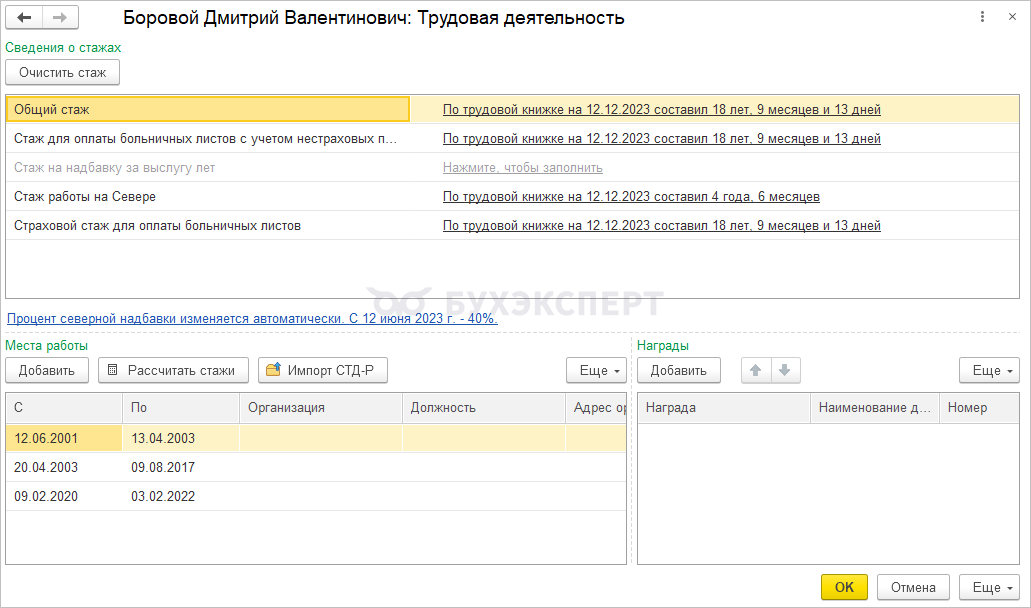Click Должность cell in the 12.06.2001 row
Viewport: 1031px width, 608px height.
(x=484, y=438)
